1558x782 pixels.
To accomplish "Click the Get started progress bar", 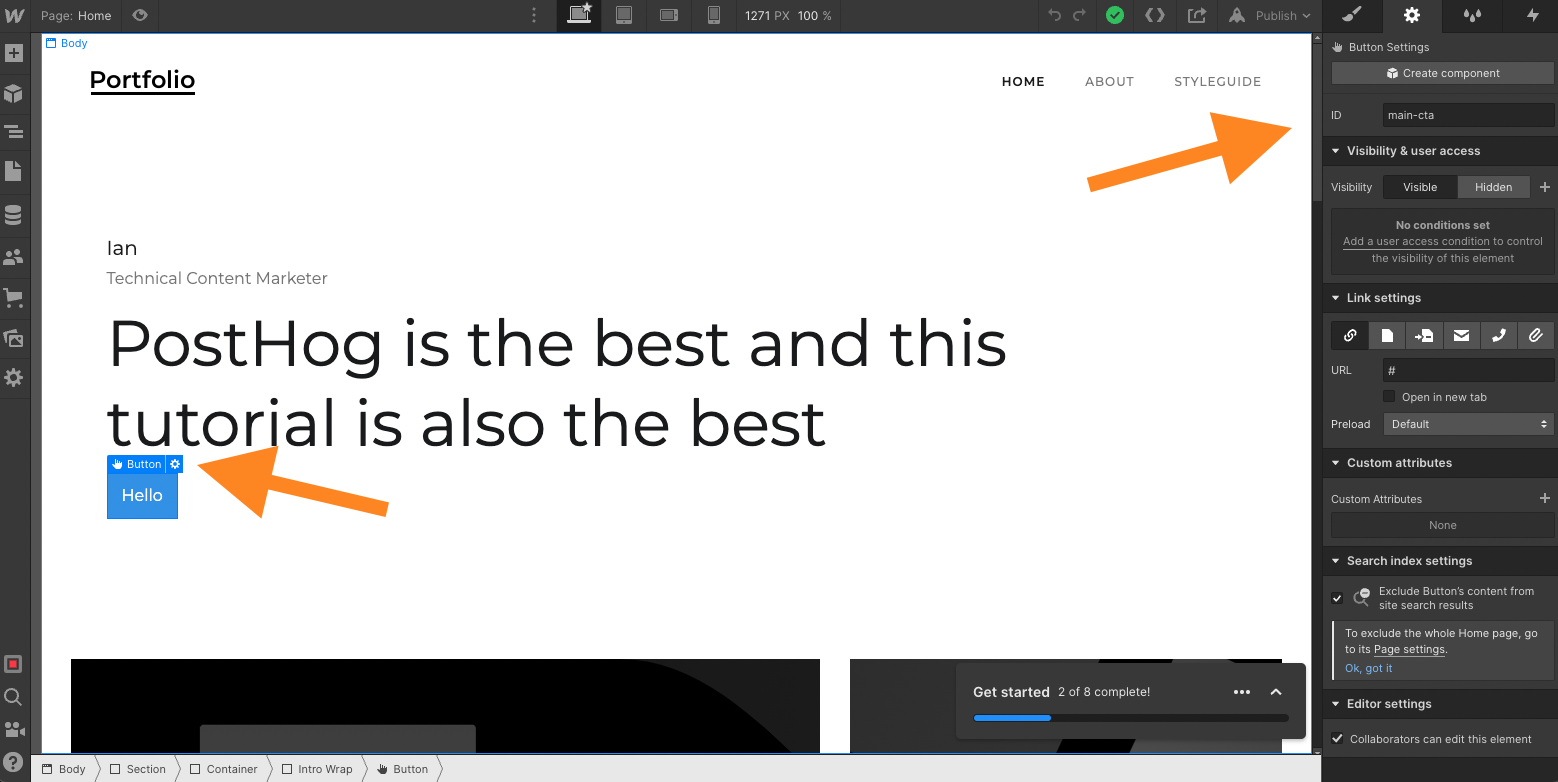I will (1130, 718).
